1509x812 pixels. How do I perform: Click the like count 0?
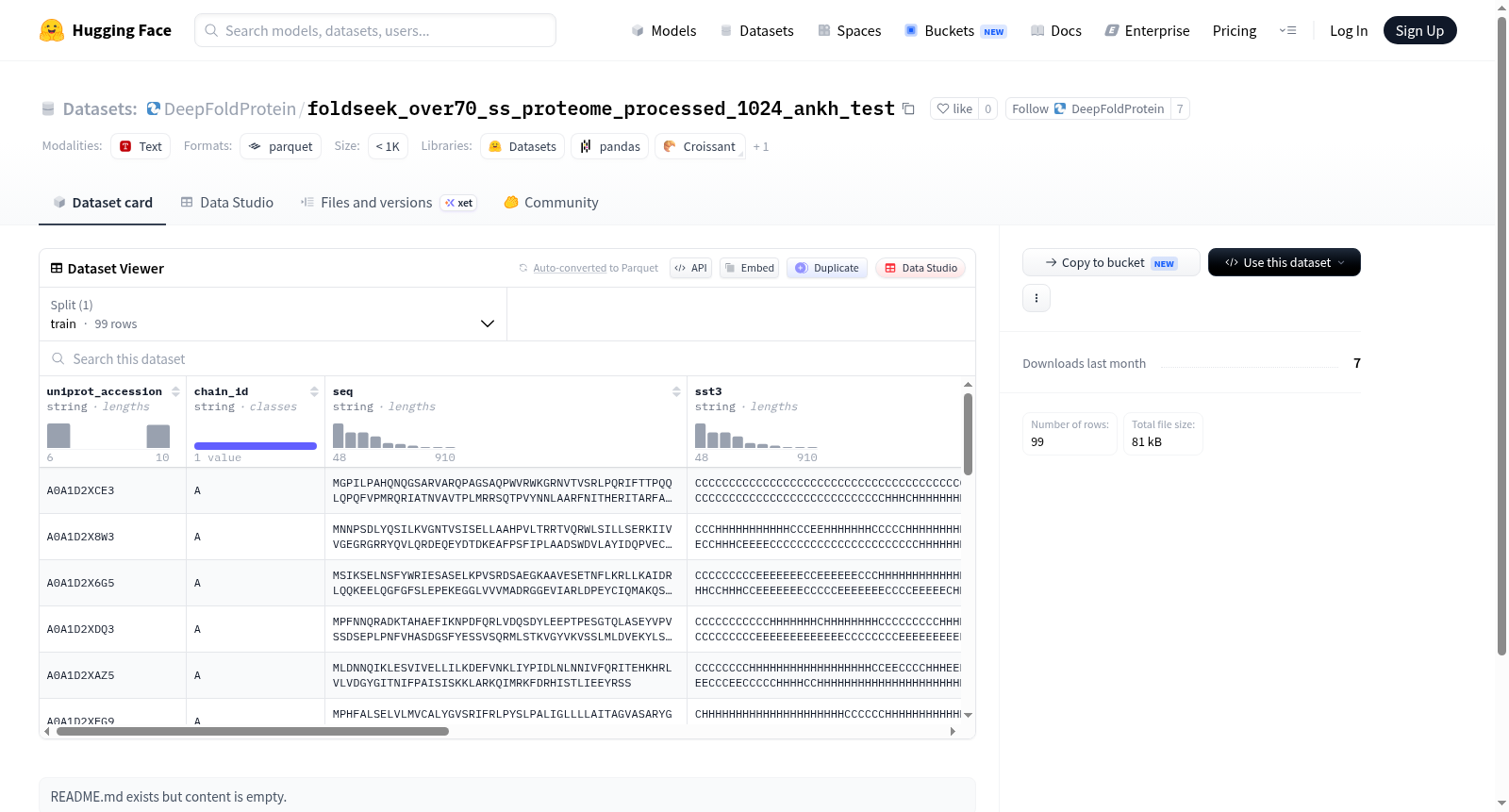[987, 108]
